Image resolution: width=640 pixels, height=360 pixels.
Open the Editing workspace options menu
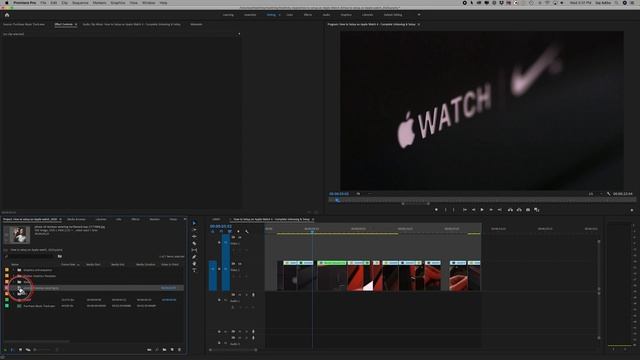[x=280, y=15]
